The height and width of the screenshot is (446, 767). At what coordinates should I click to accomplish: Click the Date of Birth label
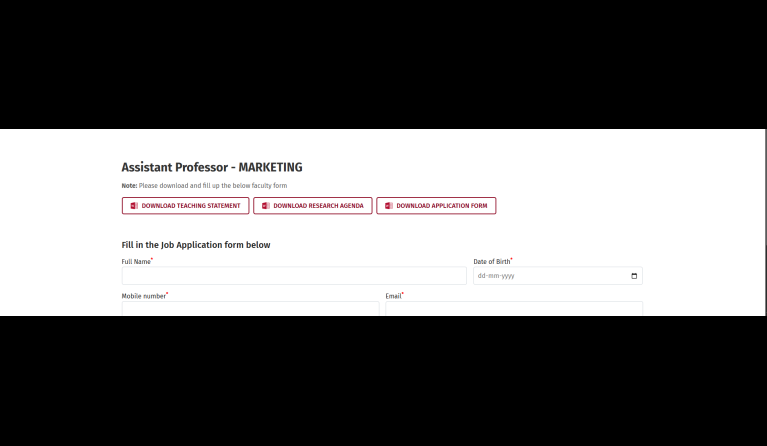coord(491,261)
